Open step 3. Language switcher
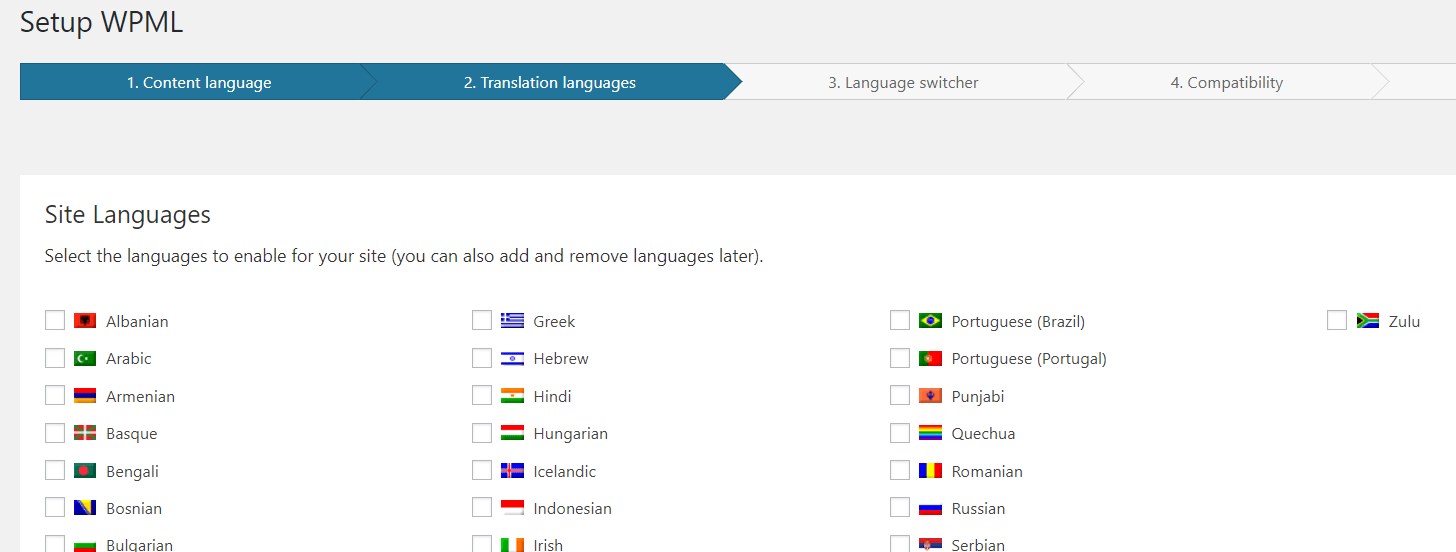1456x552 pixels. pyautogui.click(x=902, y=83)
